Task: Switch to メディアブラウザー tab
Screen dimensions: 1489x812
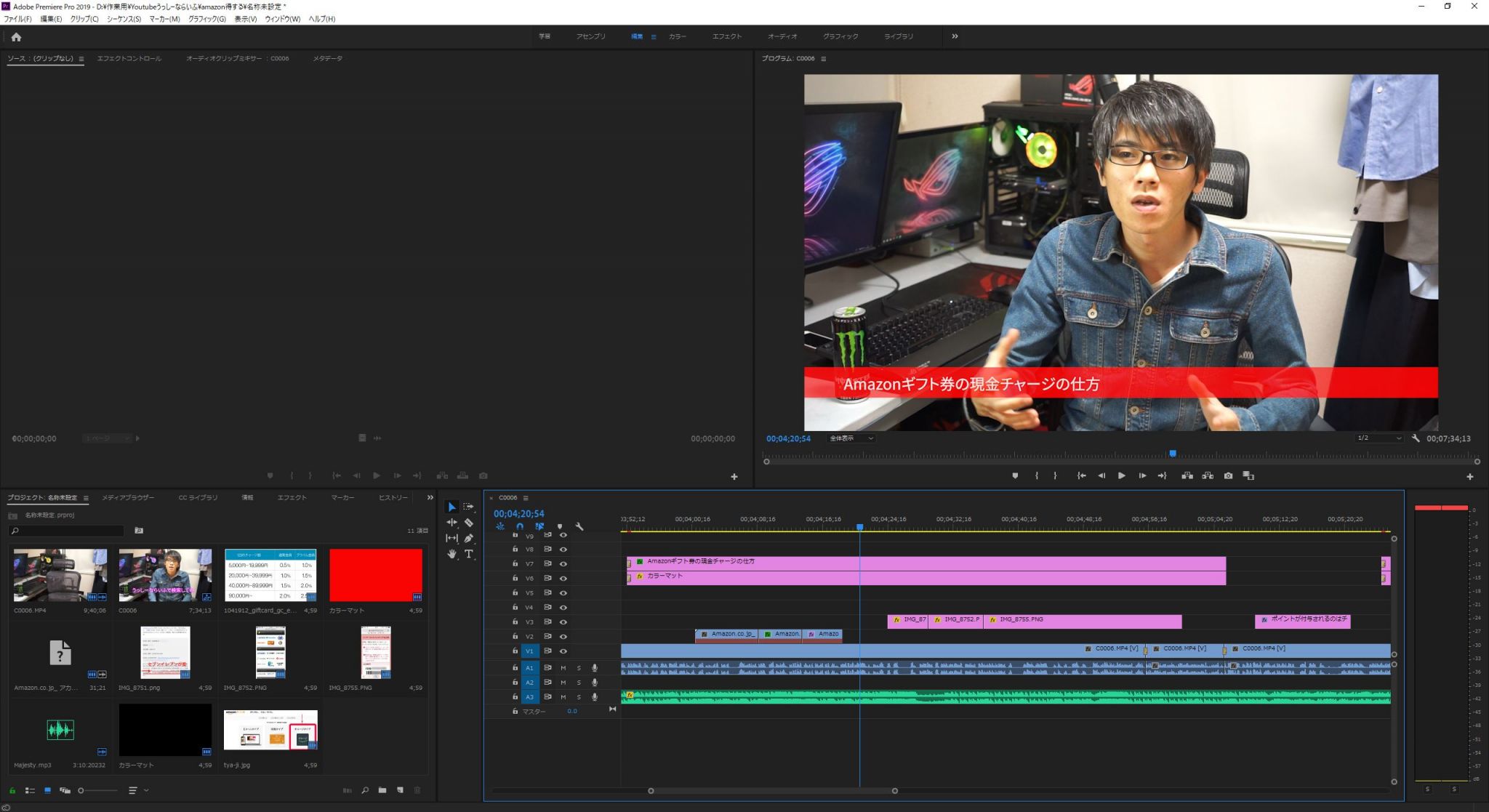Action: 128,498
